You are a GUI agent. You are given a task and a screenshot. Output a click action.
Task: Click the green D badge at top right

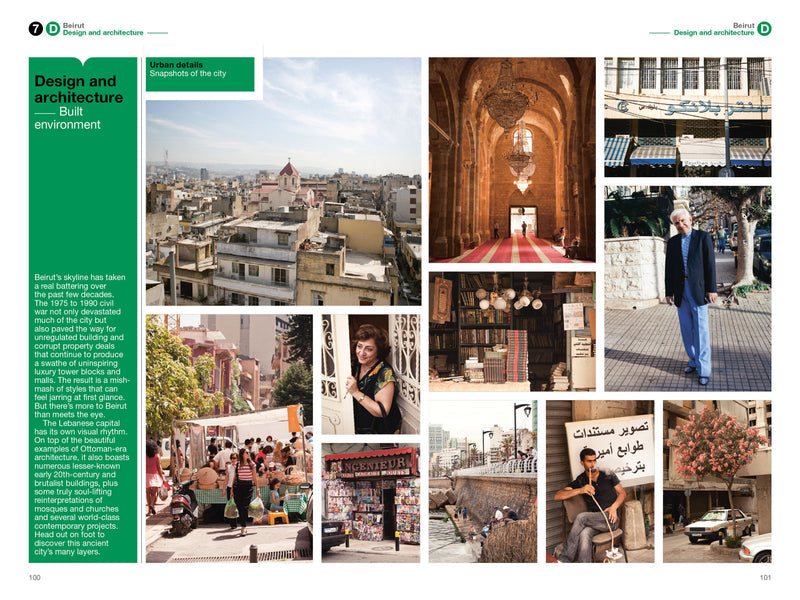764,29
